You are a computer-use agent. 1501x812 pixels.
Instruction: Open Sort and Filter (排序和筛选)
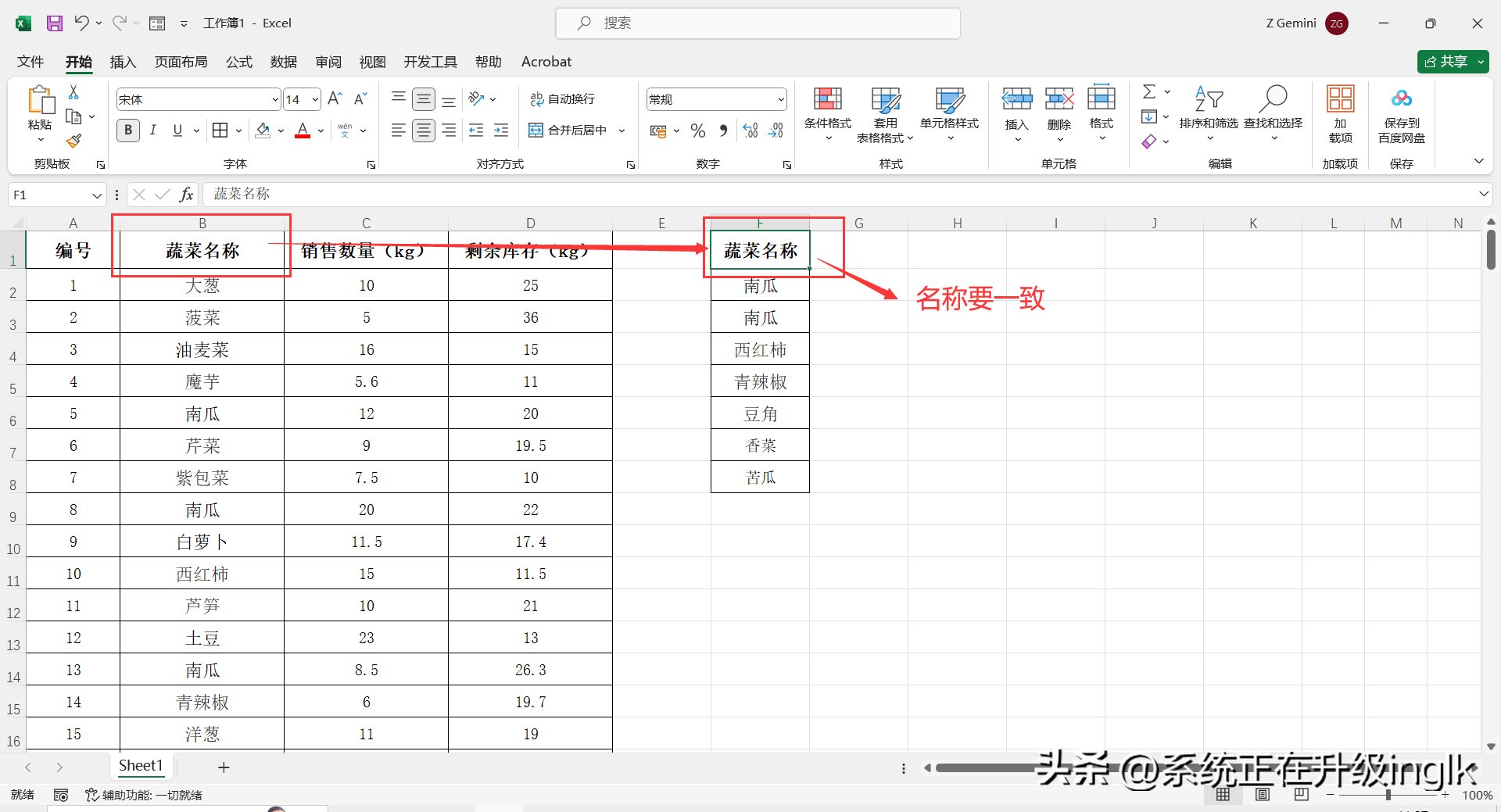pos(1209,113)
